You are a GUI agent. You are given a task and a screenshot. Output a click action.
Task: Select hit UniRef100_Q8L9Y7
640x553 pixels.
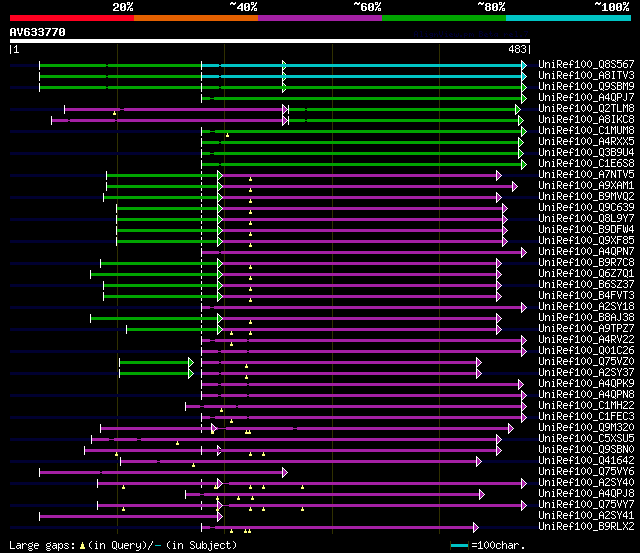pyautogui.click(x=586, y=219)
